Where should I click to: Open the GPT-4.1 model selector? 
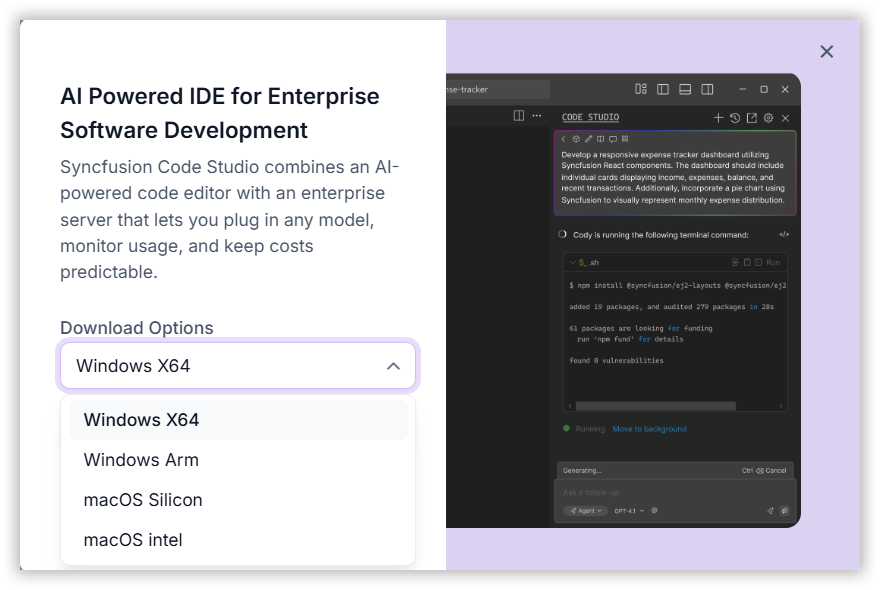coord(629,510)
